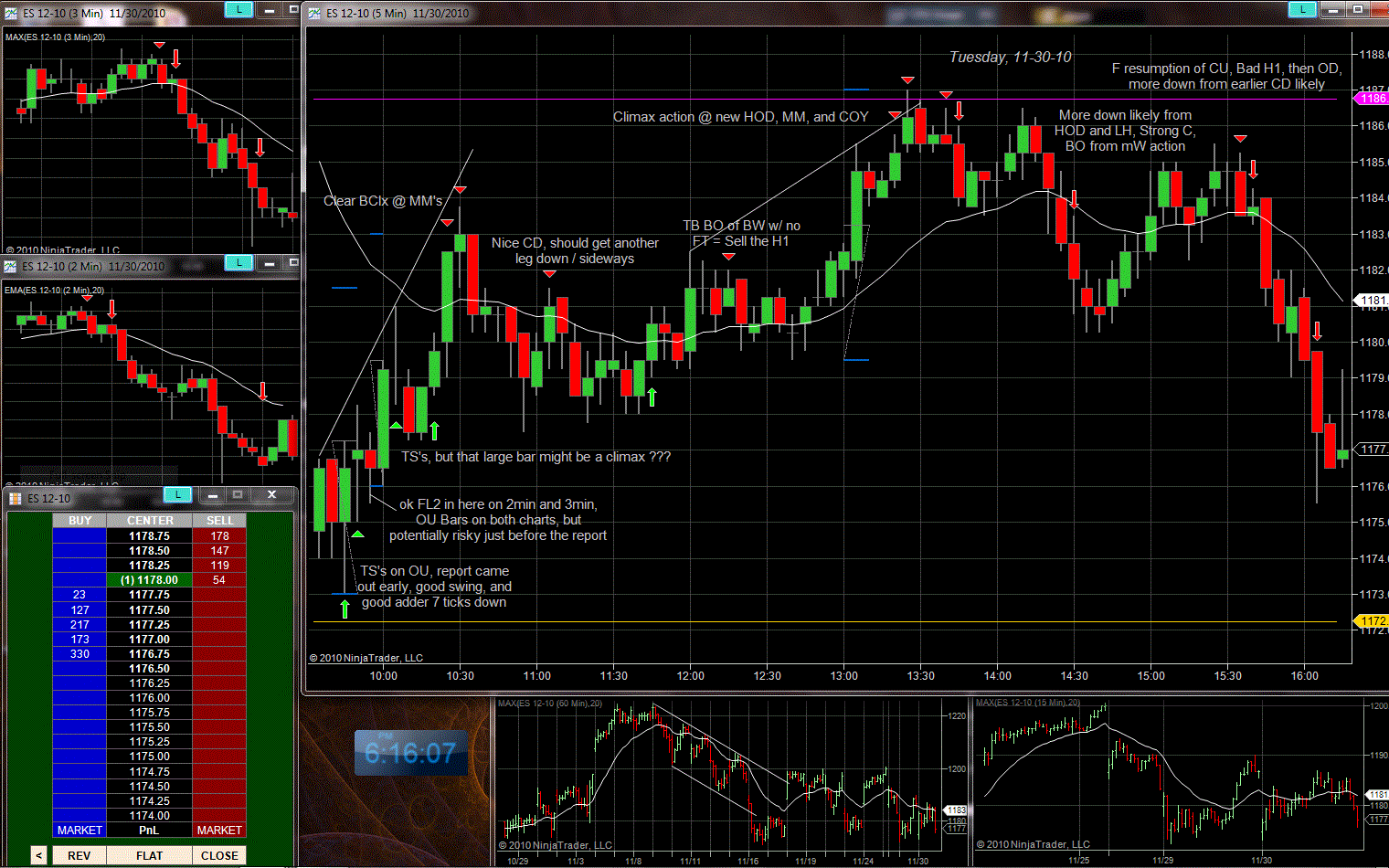Toggle the L link button on SuperDOM window

(177, 494)
